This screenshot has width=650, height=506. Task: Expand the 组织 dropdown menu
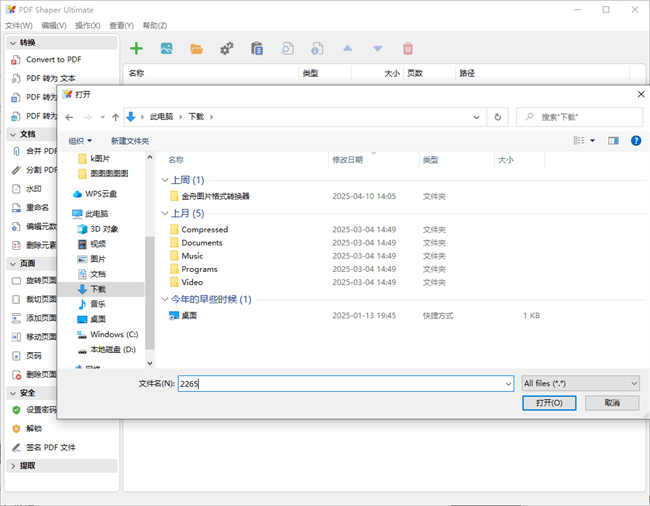pos(80,141)
